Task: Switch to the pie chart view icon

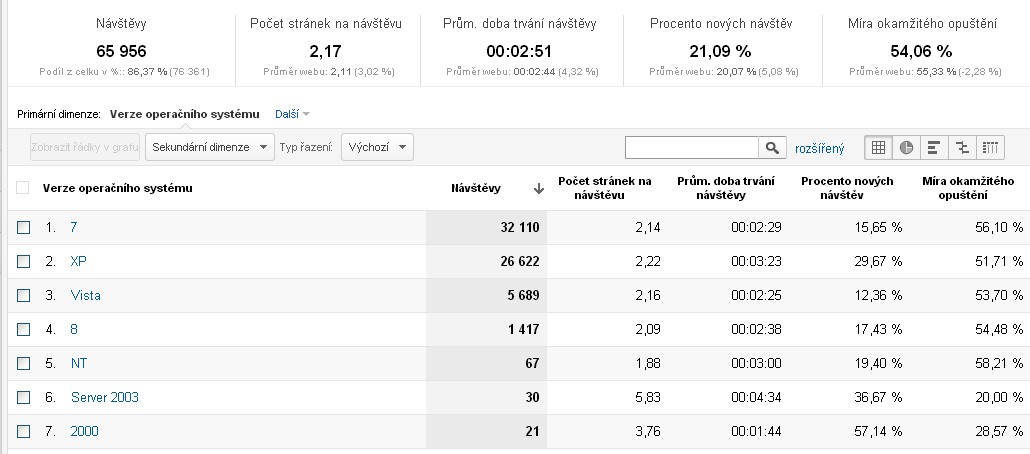Action: pos(906,147)
